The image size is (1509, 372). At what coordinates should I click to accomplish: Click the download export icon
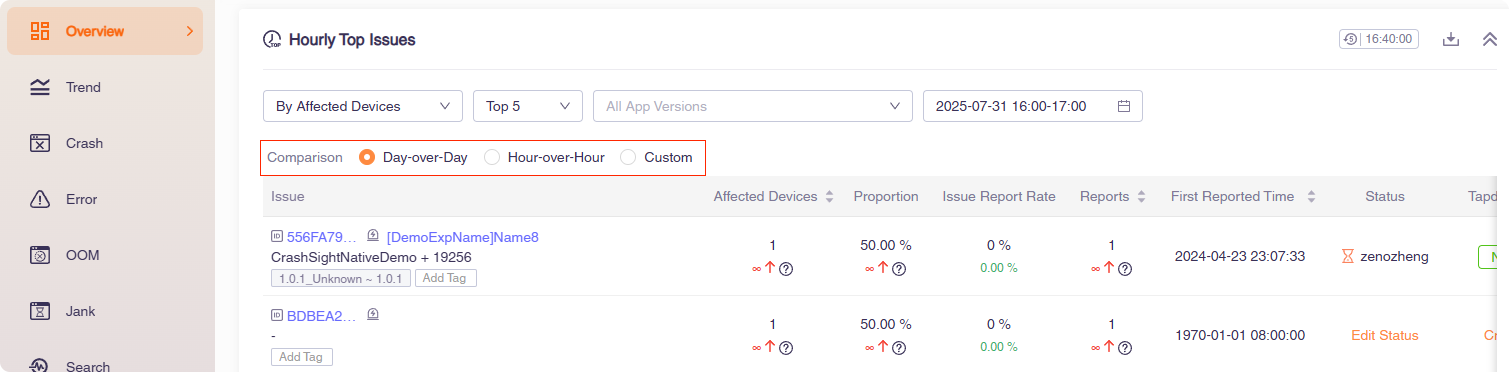click(x=1451, y=39)
